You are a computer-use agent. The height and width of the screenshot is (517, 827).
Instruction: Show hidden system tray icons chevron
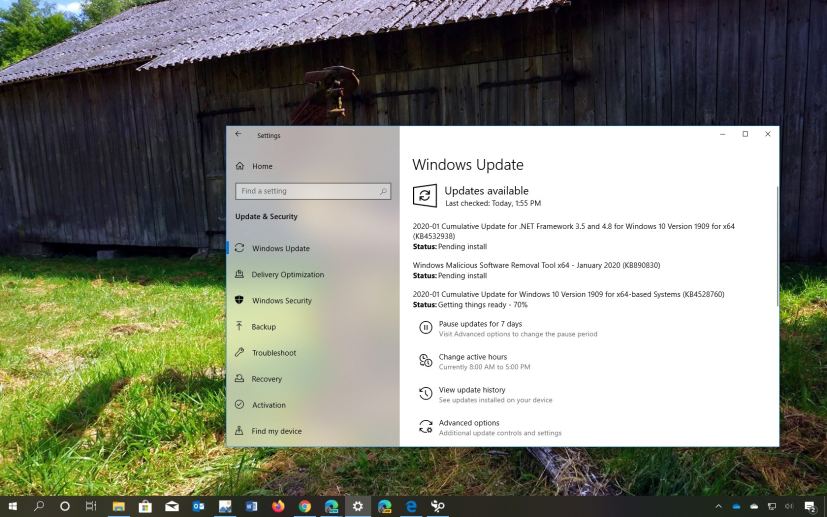pyautogui.click(x=718, y=507)
